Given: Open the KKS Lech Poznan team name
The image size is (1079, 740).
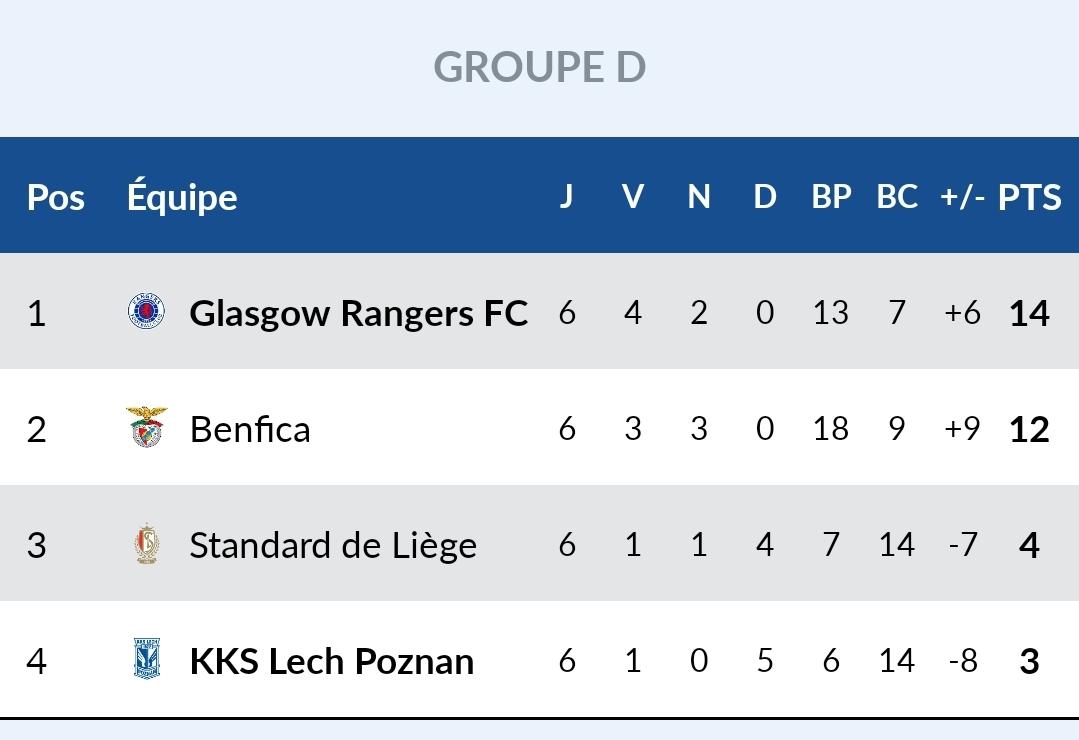Looking at the screenshot, I should point(332,662).
